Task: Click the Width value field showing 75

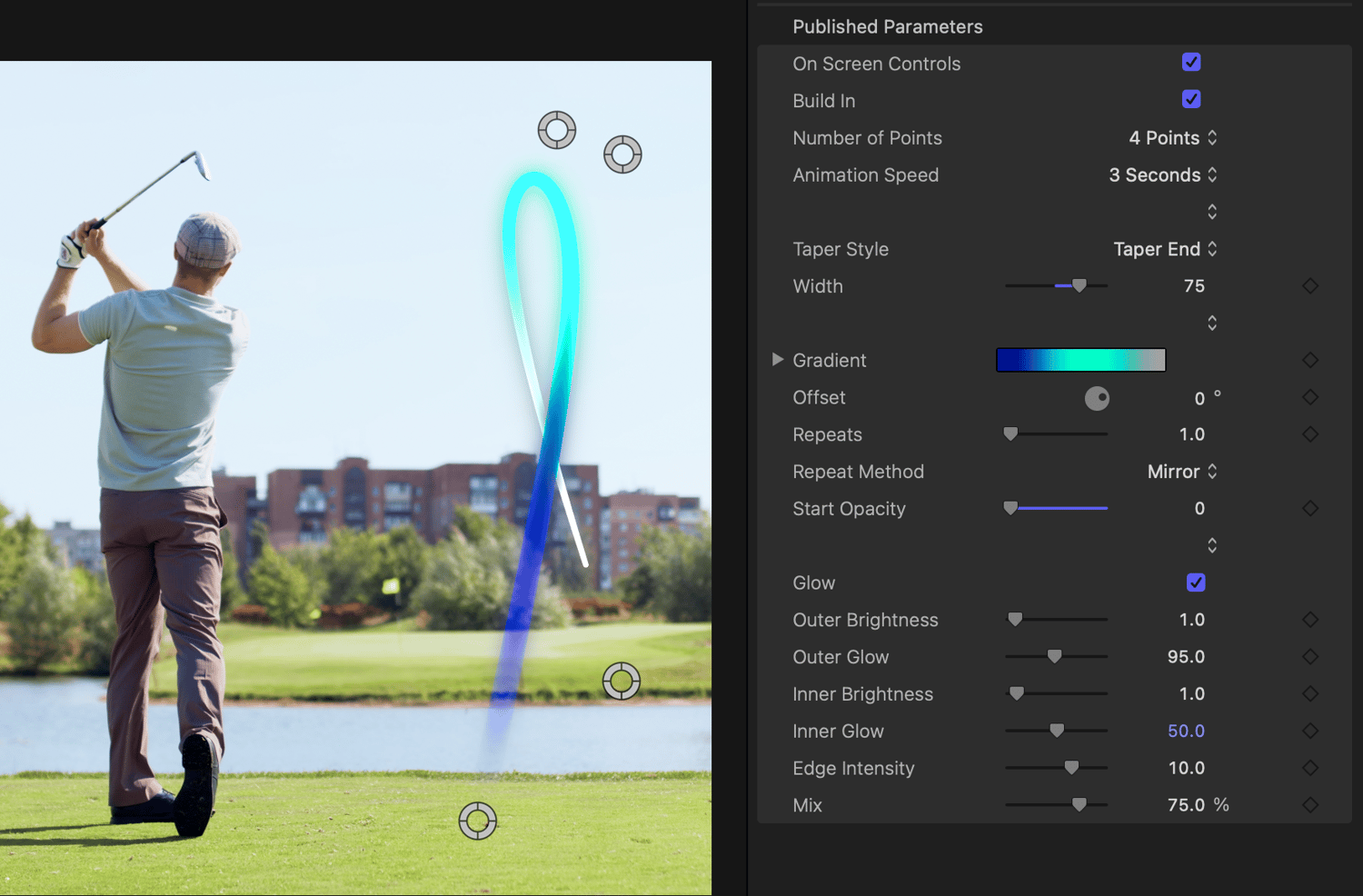Action: click(x=1194, y=286)
